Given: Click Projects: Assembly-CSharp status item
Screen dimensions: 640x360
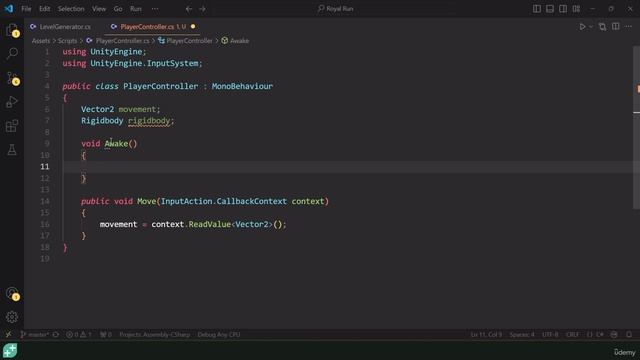Looking at the screenshot, I should (x=155, y=334).
